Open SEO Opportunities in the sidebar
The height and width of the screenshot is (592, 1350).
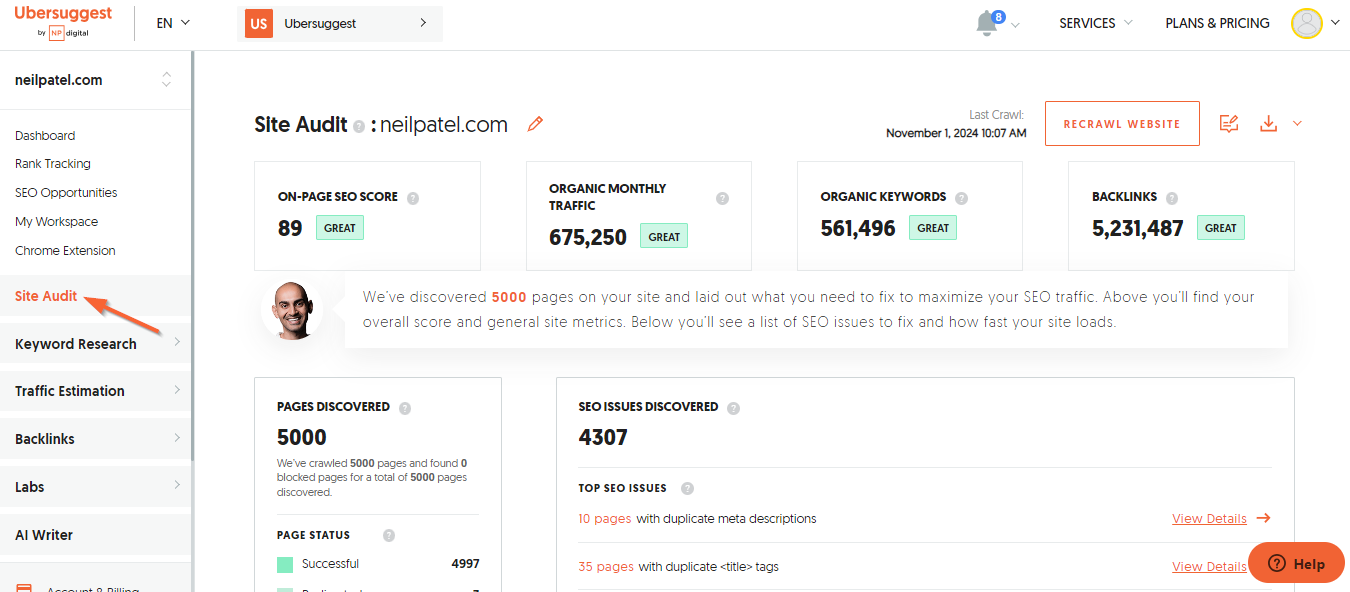tap(66, 192)
